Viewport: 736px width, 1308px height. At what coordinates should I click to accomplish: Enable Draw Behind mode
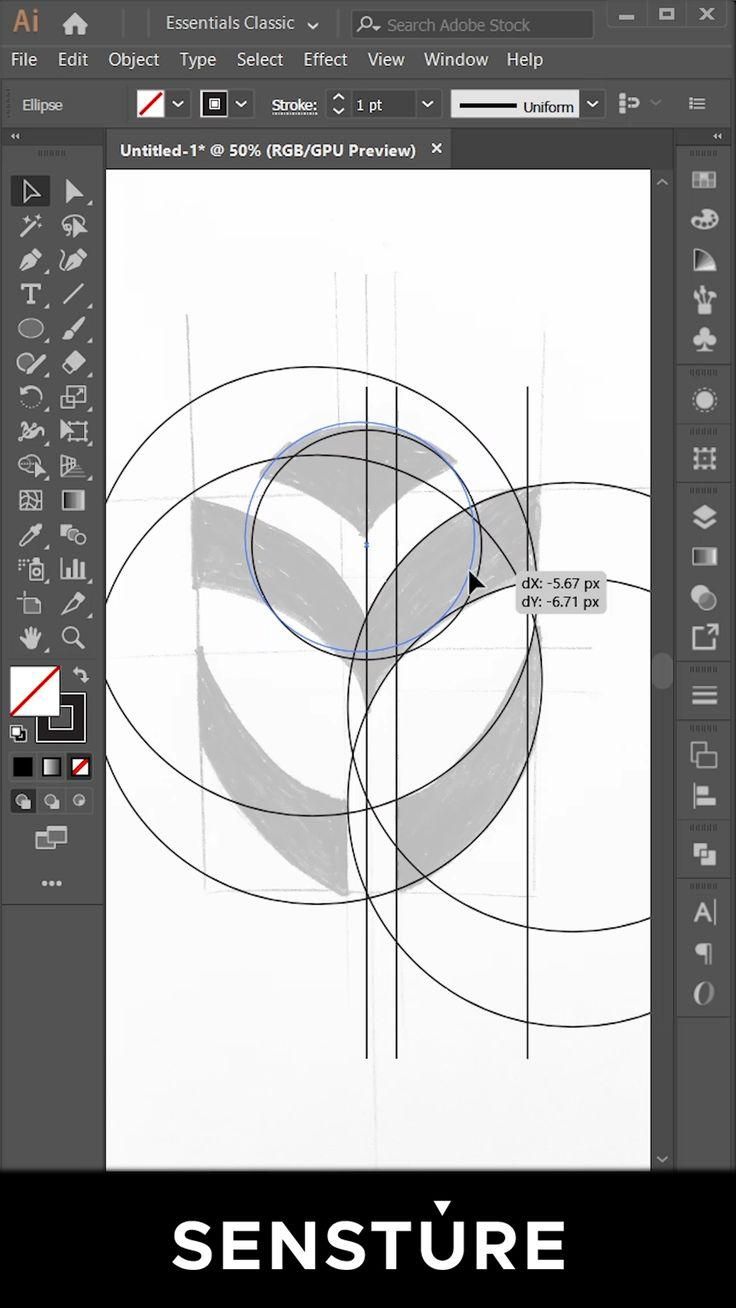click(x=51, y=801)
